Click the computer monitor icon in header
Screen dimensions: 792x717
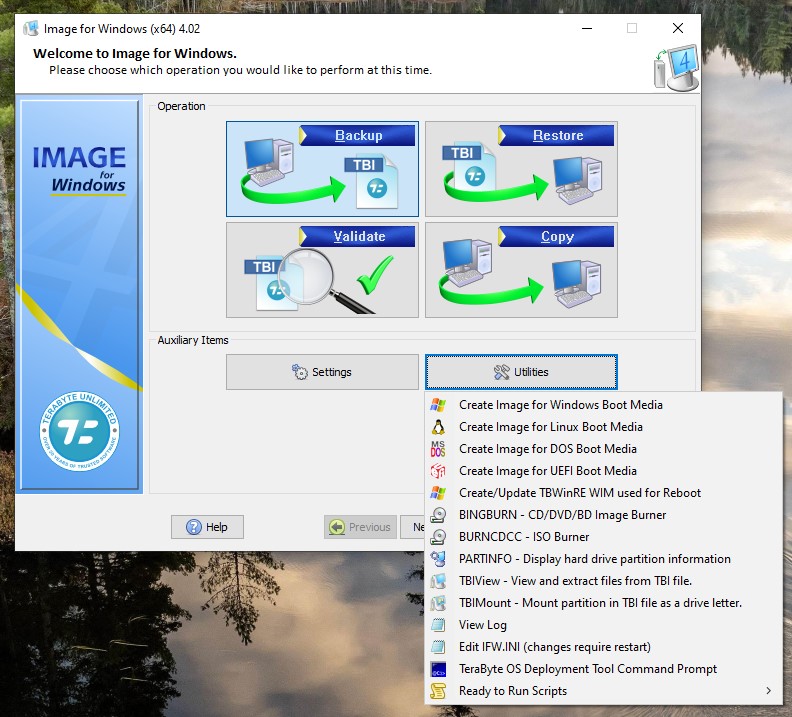coord(677,68)
